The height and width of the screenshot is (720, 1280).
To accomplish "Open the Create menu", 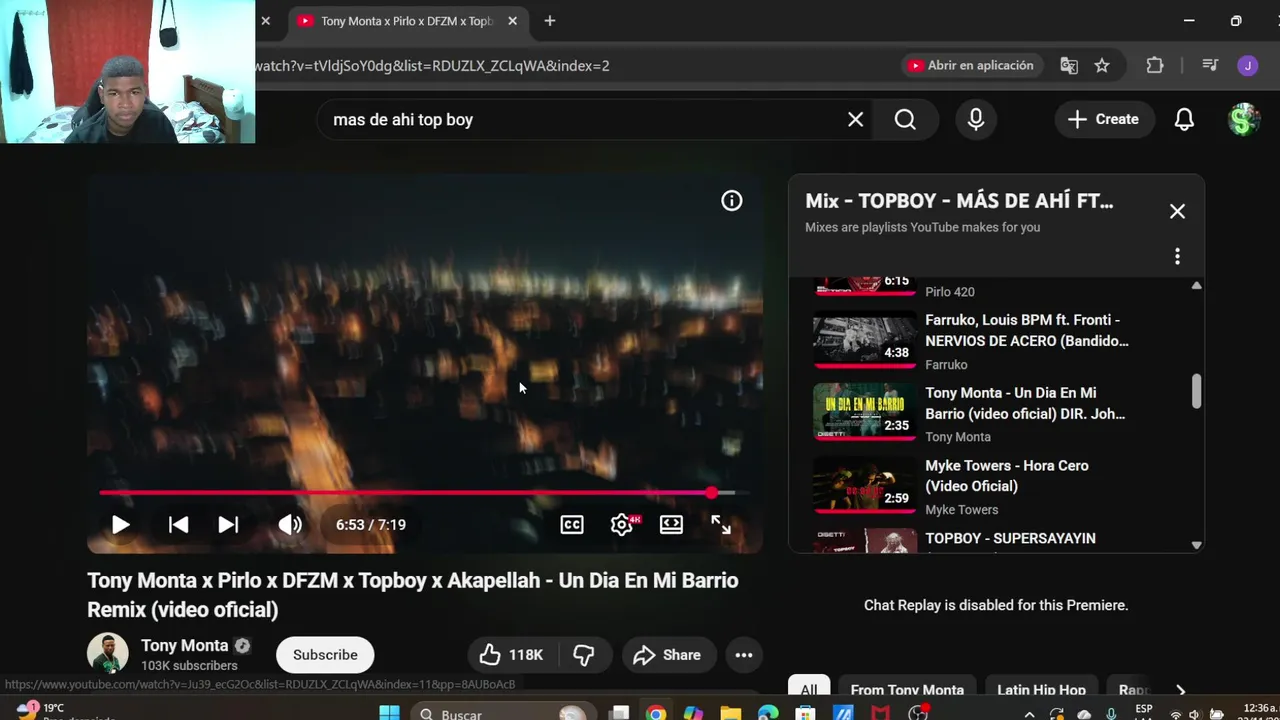I will pos(1103,120).
